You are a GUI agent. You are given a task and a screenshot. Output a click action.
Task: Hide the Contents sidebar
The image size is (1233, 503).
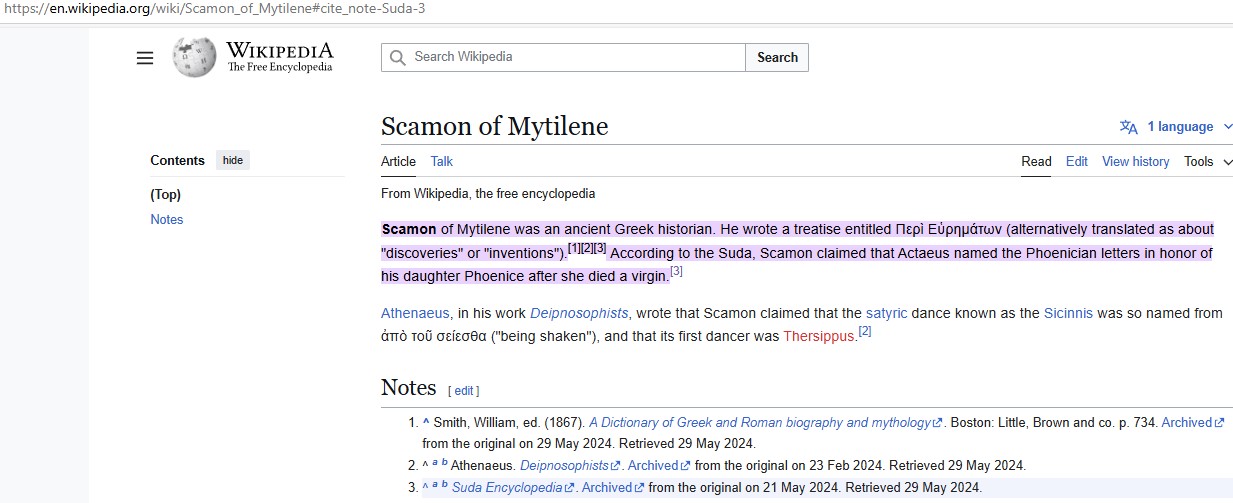click(x=233, y=160)
